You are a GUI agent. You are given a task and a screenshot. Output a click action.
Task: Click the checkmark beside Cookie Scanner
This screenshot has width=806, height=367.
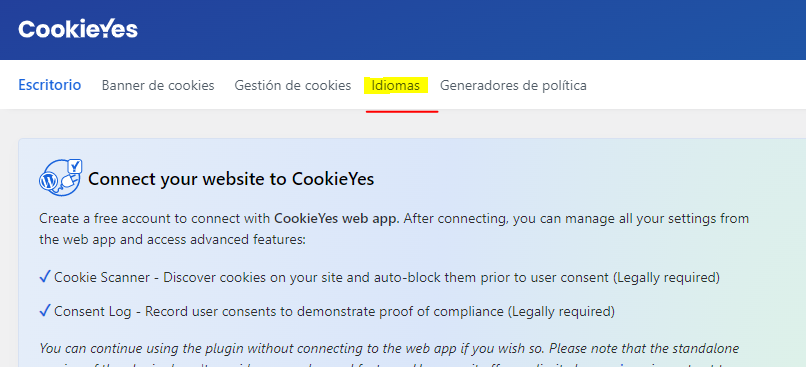click(x=45, y=277)
